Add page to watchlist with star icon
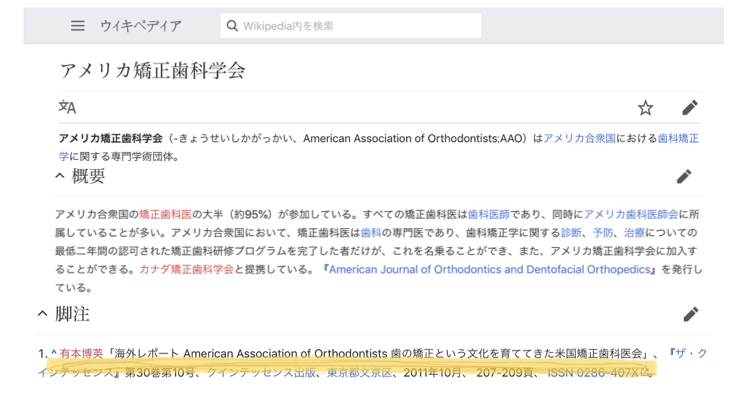This screenshot has width=738, height=400. [x=645, y=108]
